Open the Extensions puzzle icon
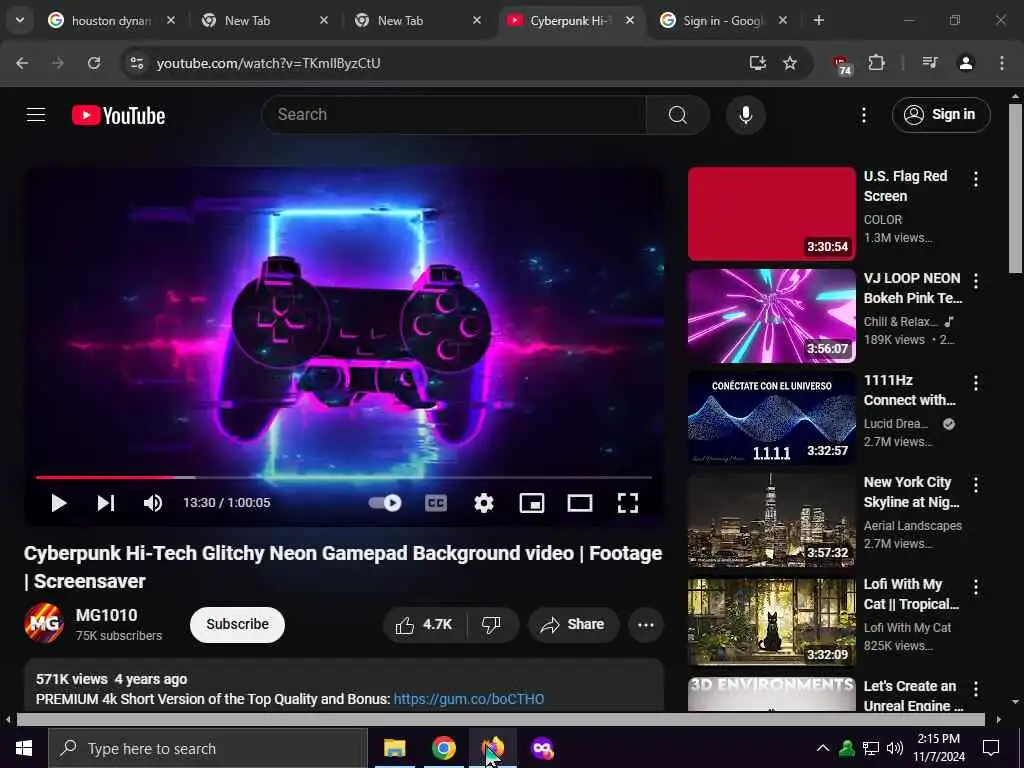Screen dimensions: 1024x768 [876, 63]
